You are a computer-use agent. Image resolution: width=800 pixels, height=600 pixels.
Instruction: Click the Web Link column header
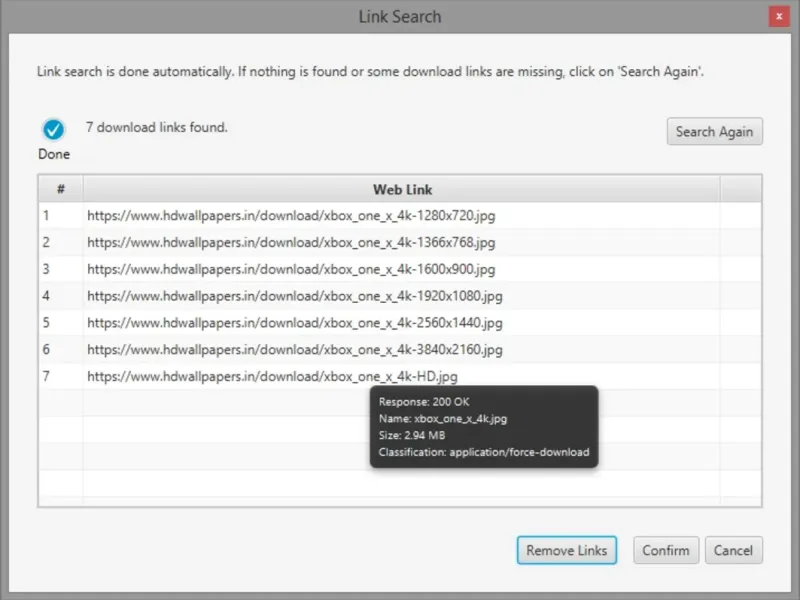402,189
